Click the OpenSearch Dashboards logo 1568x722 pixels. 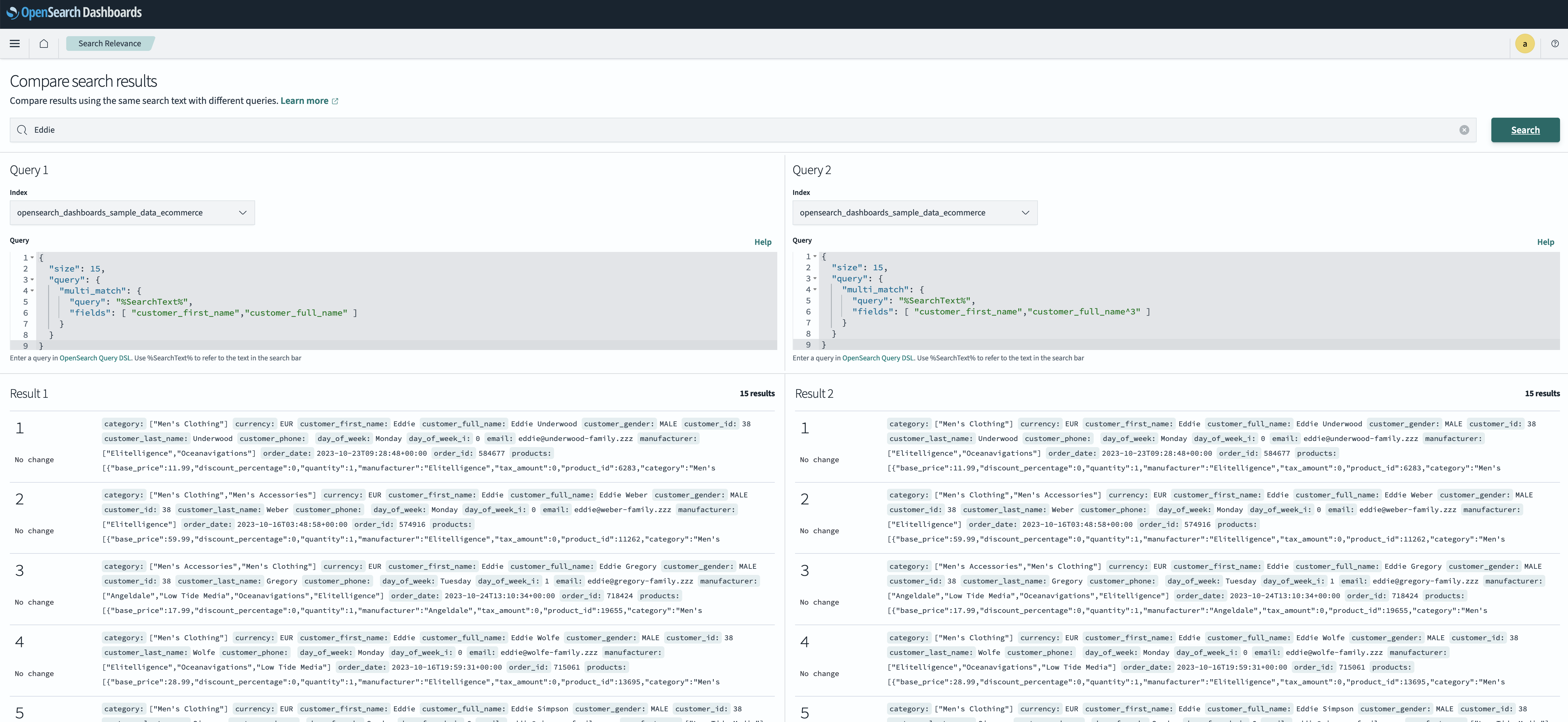coord(74,12)
